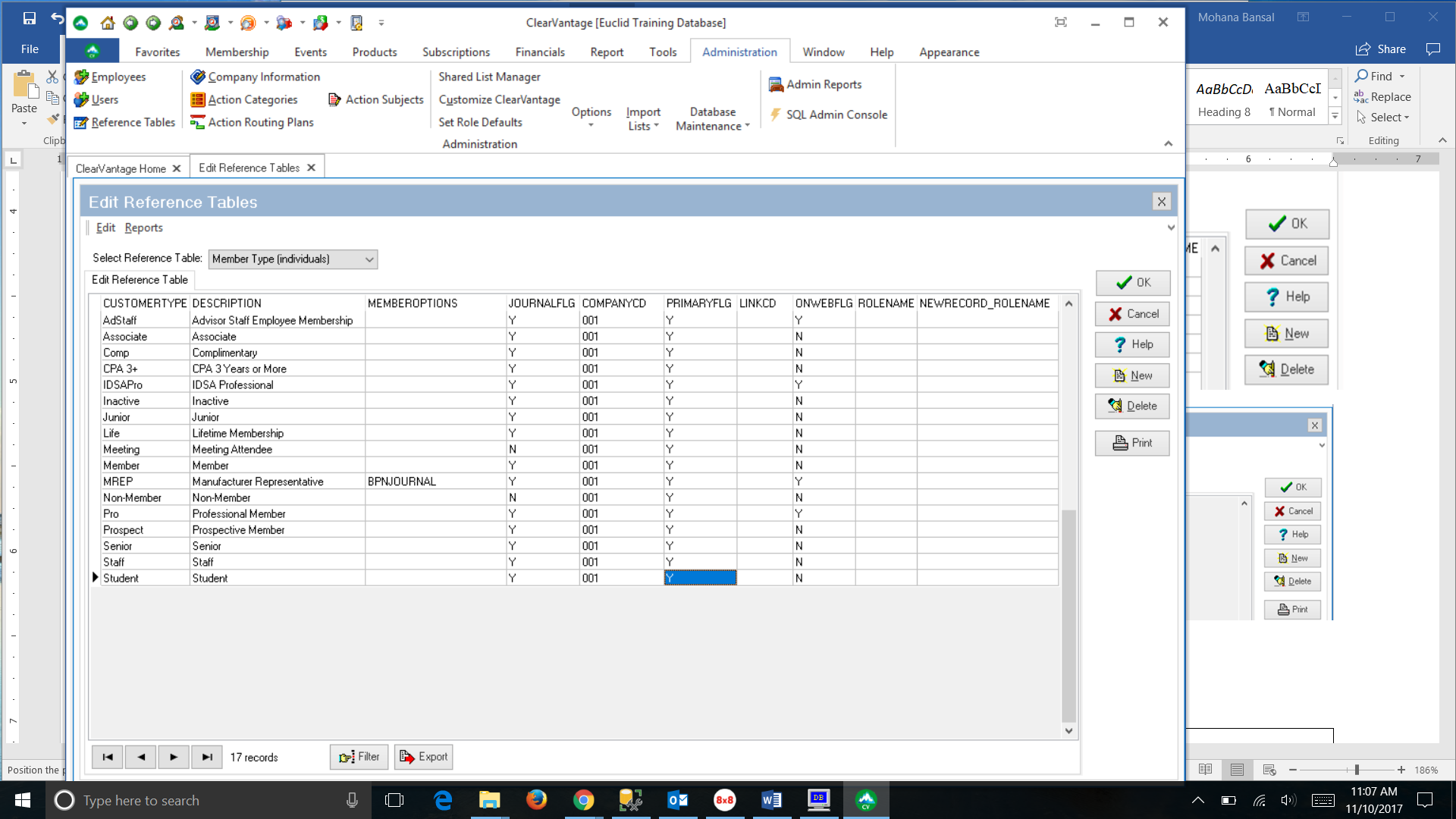Open the person search icon's dropdown arrow
The width and height of the screenshot is (1456, 819).
click(194, 23)
